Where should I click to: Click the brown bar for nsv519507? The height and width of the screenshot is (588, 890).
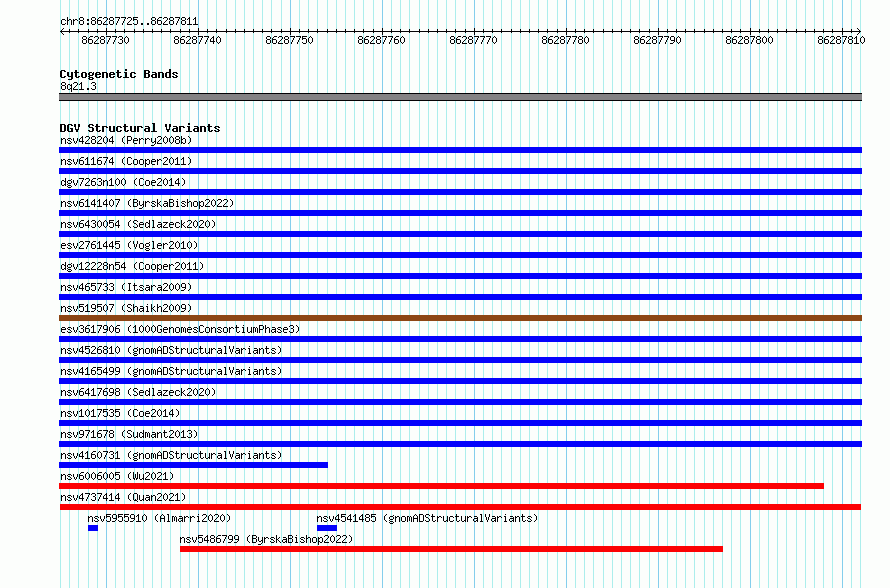tap(460, 318)
